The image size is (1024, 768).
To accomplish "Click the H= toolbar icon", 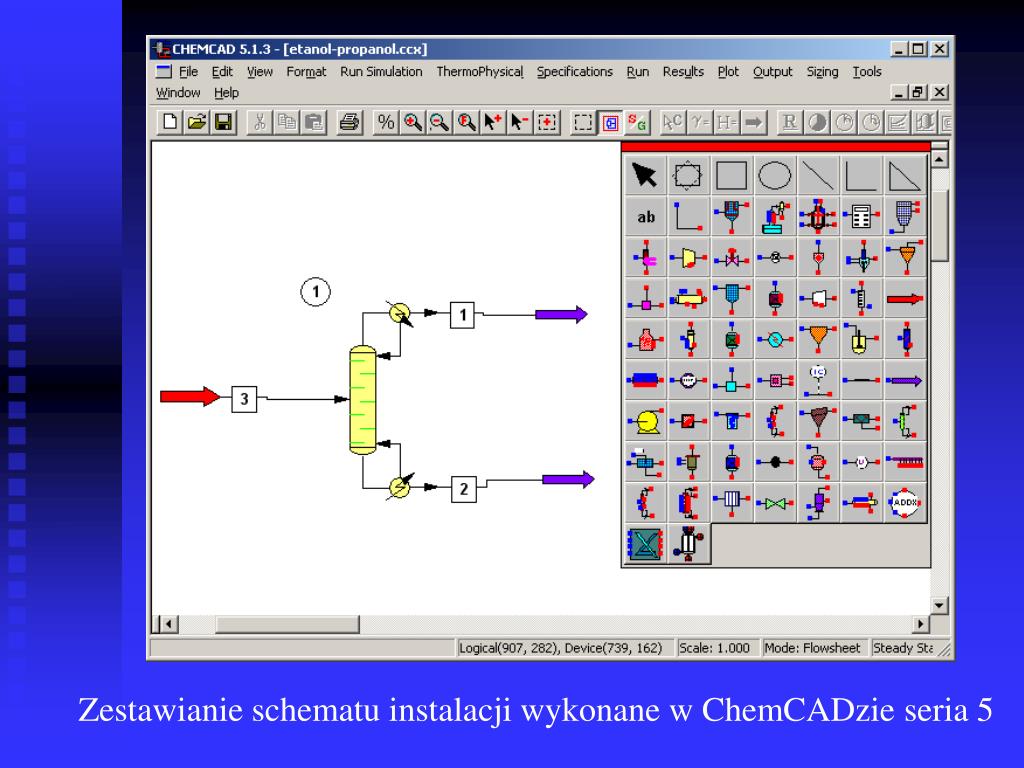I will point(726,122).
